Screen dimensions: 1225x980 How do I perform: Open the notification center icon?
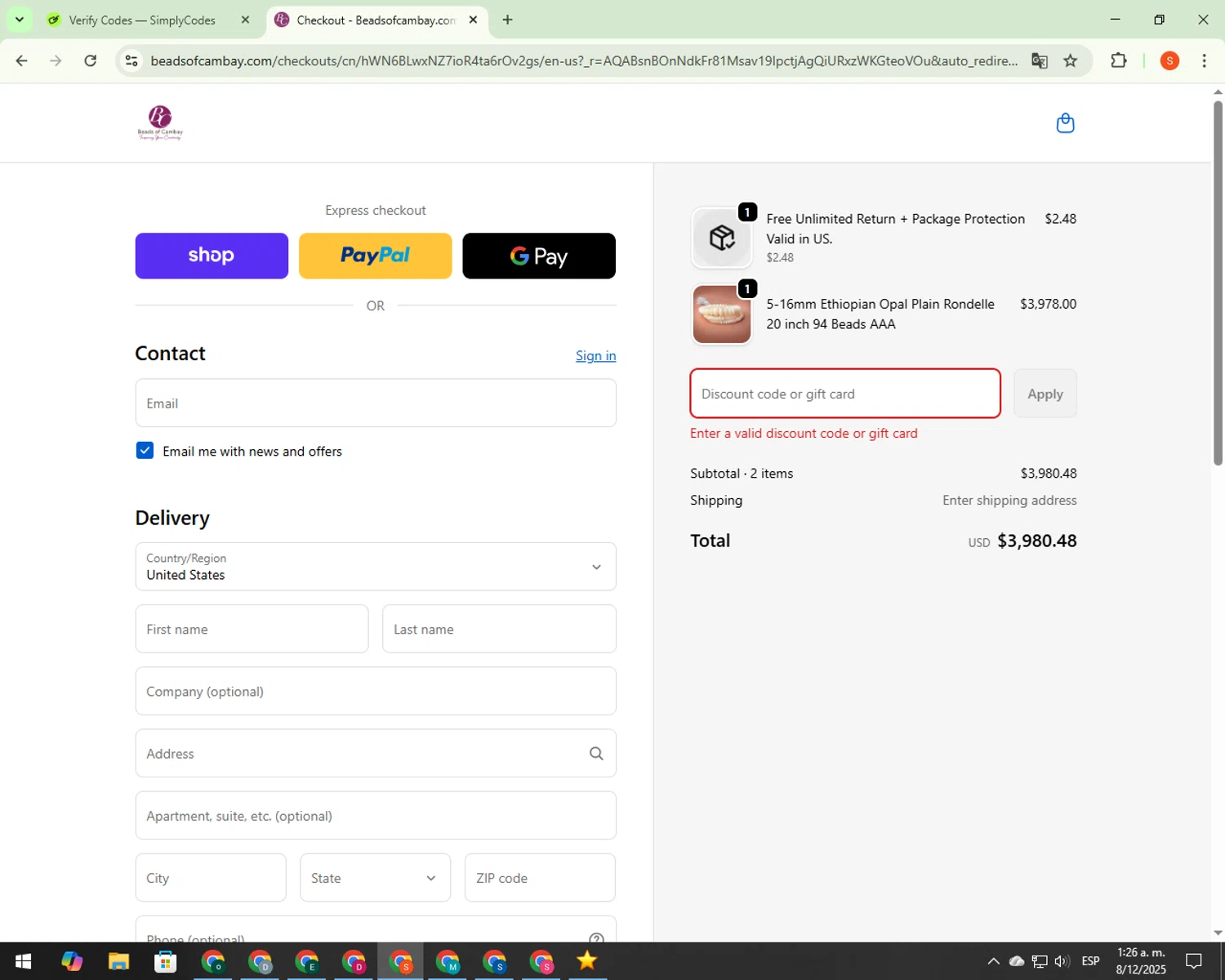point(1193,961)
